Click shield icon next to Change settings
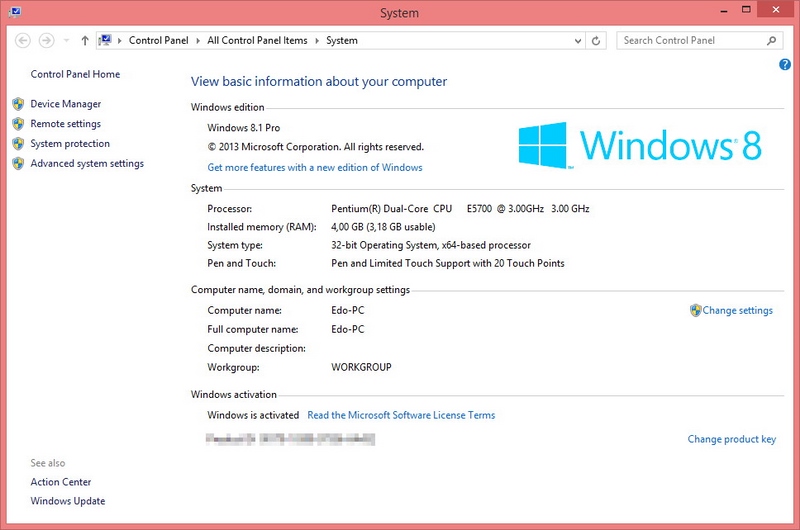 [695, 310]
